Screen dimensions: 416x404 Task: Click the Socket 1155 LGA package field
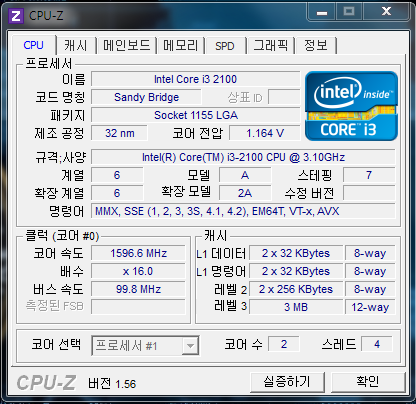pyautogui.click(x=195, y=115)
